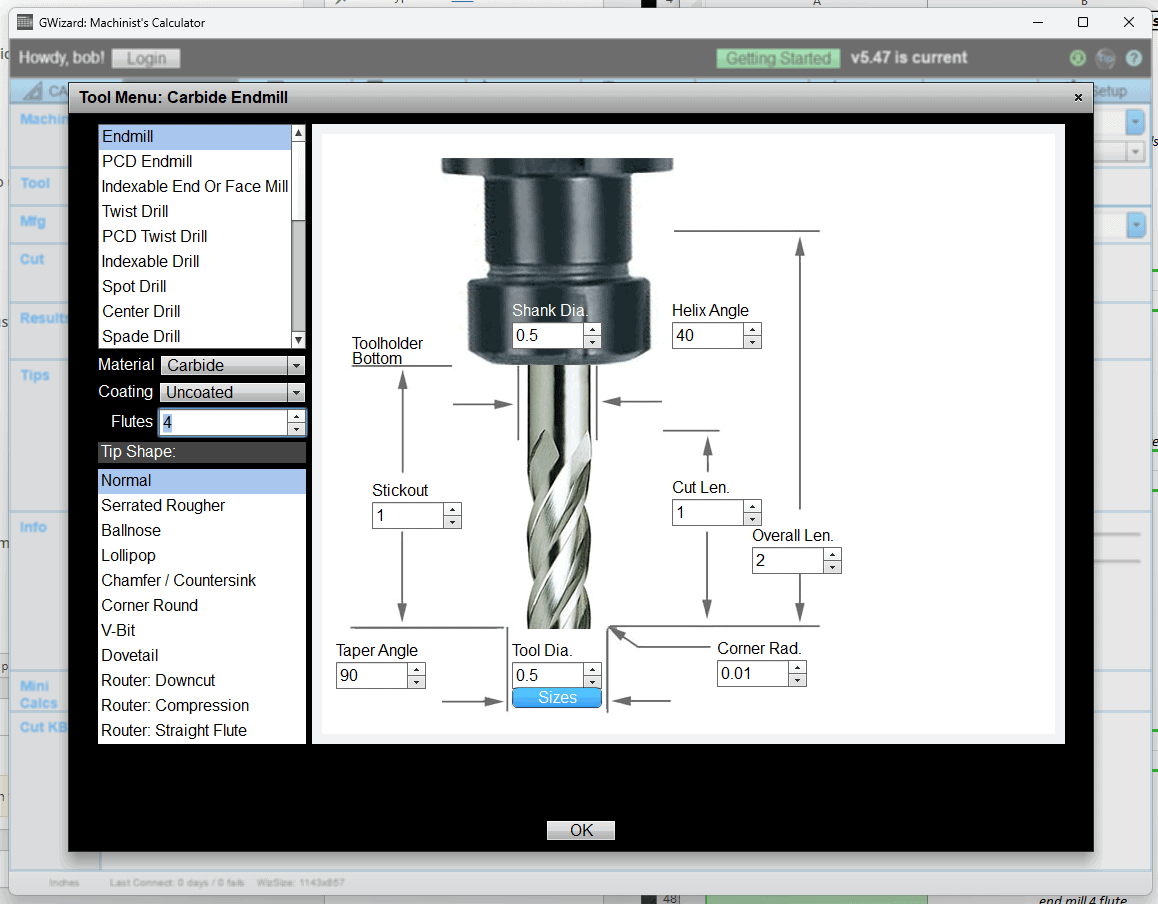Click the green status icon near Help
1158x904 pixels.
pos(1077,58)
